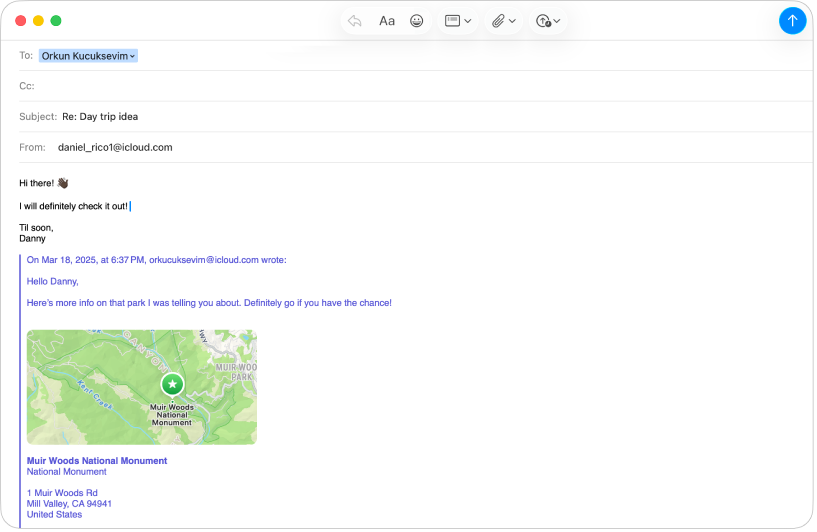Open the Aa text format options
This screenshot has height=532, width=817.
tap(388, 21)
